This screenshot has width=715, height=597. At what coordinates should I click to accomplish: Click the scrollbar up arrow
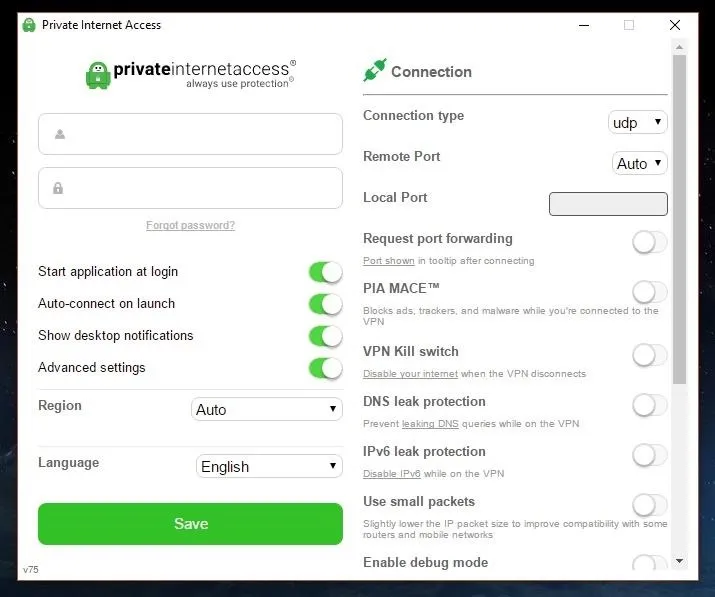pos(679,47)
